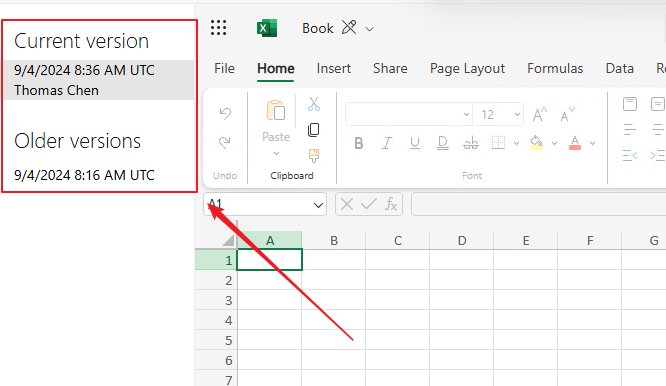Toggle Double Underline formatting
The height and width of the screenshot is (386, 666).
[x=443, y=144]
